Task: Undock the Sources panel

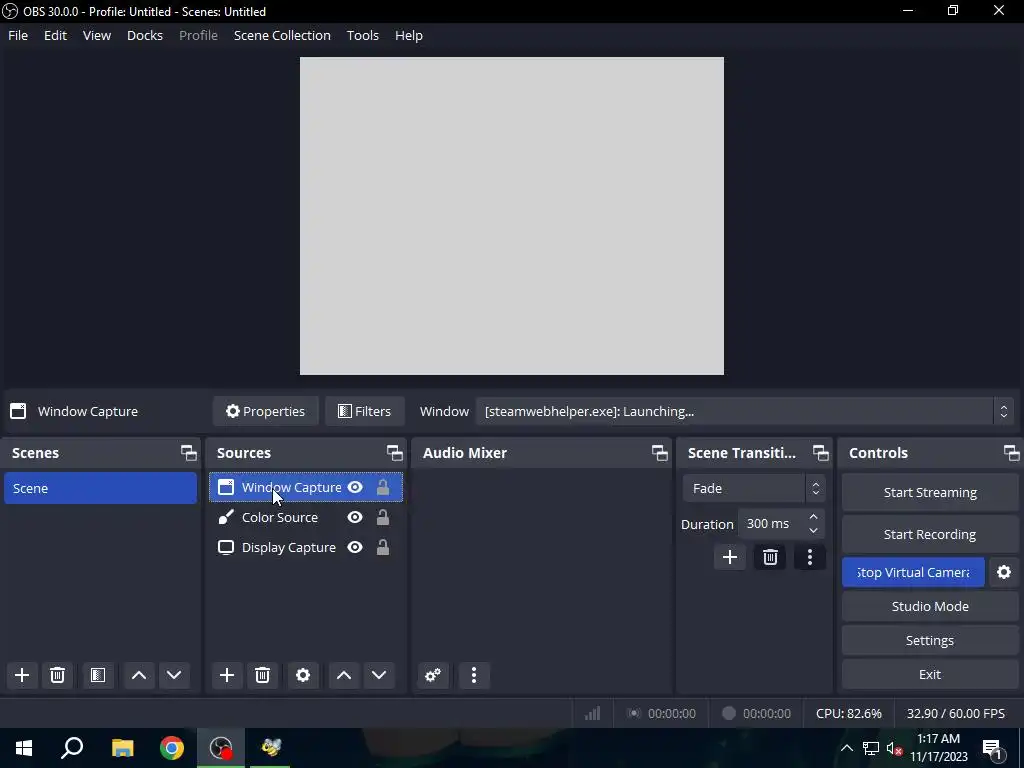Action: 394,453
